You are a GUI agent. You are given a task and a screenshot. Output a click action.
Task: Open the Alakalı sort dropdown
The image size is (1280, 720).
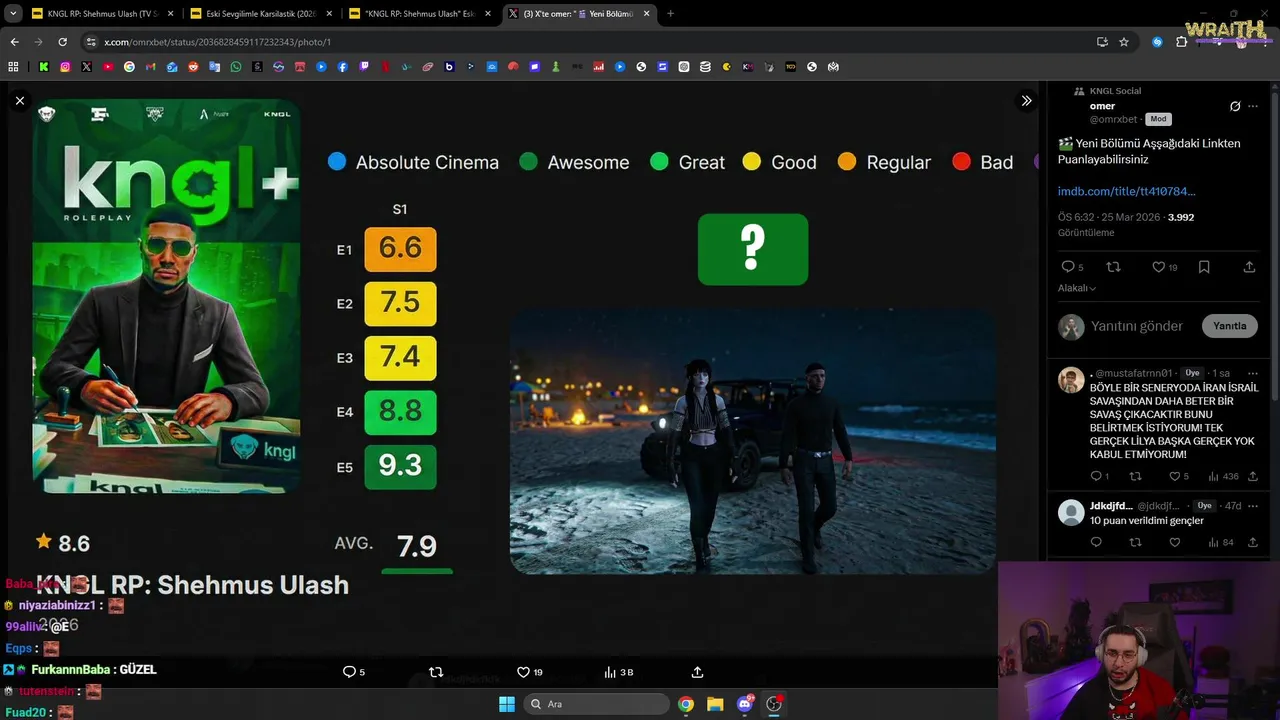(1077, 288)
